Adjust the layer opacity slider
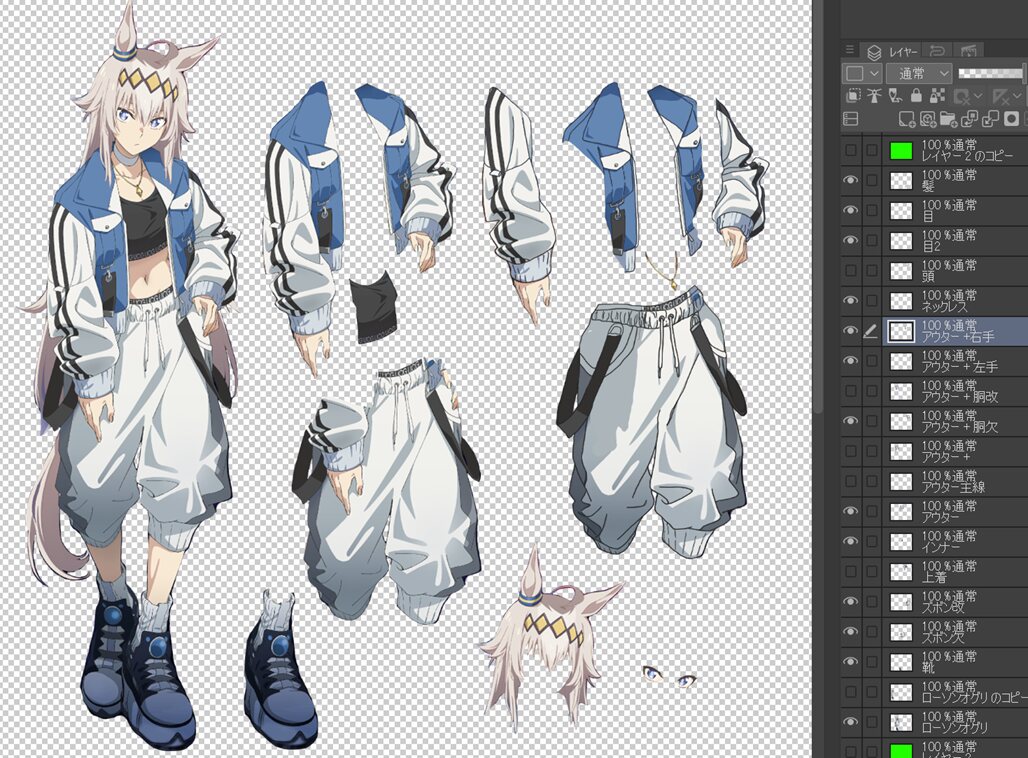 click(991, 73)
